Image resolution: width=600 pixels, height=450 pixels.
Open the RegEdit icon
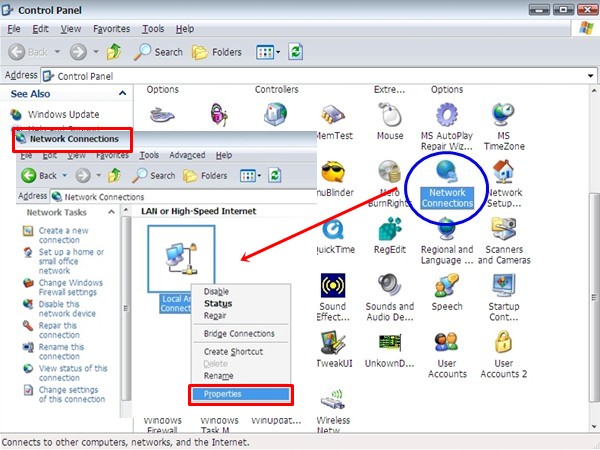tap(390, 236)
